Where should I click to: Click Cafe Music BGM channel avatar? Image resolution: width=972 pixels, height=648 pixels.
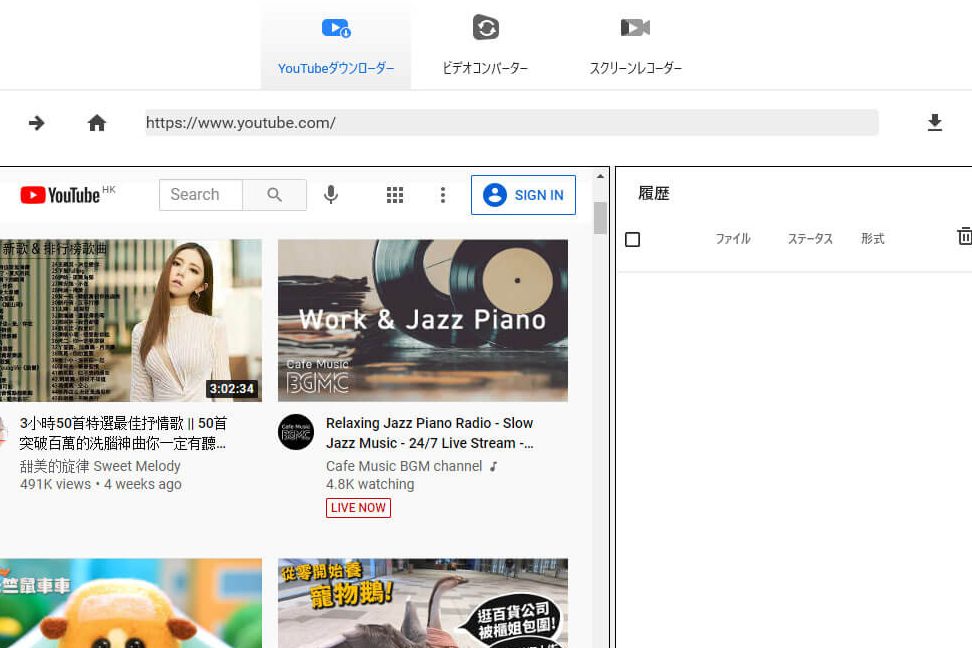(296, 432)
